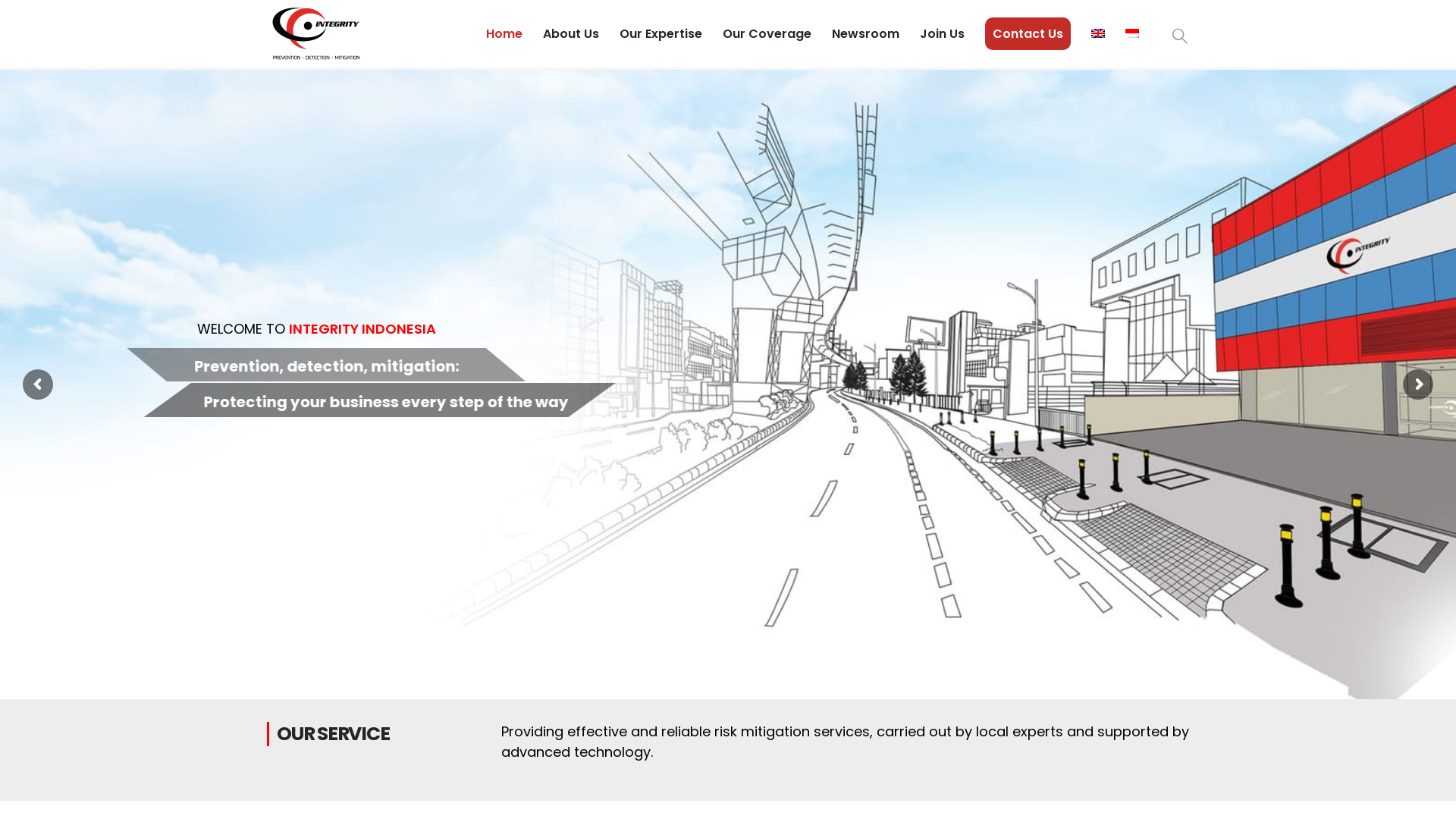Click the Integrity logo in header
This screenshot has width=1456, height=819.
tap(316, 34)
